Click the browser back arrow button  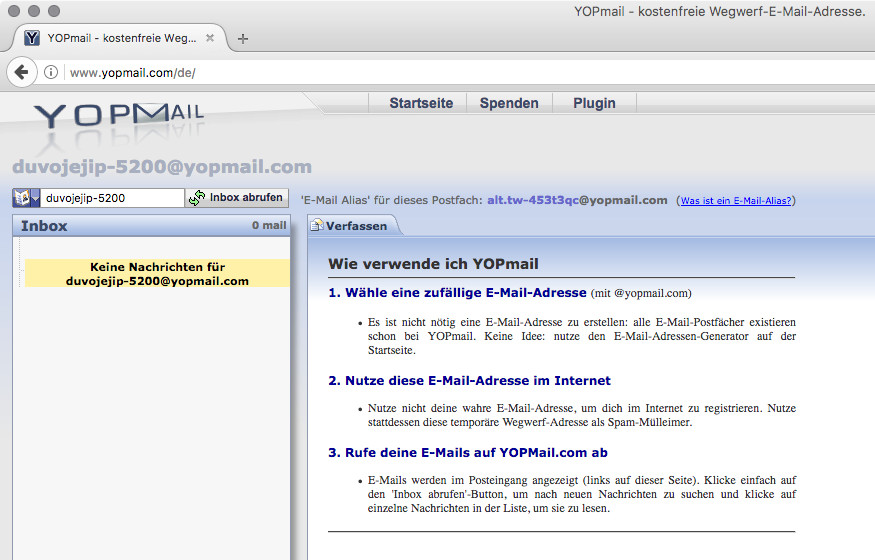[x=22, y=72]
